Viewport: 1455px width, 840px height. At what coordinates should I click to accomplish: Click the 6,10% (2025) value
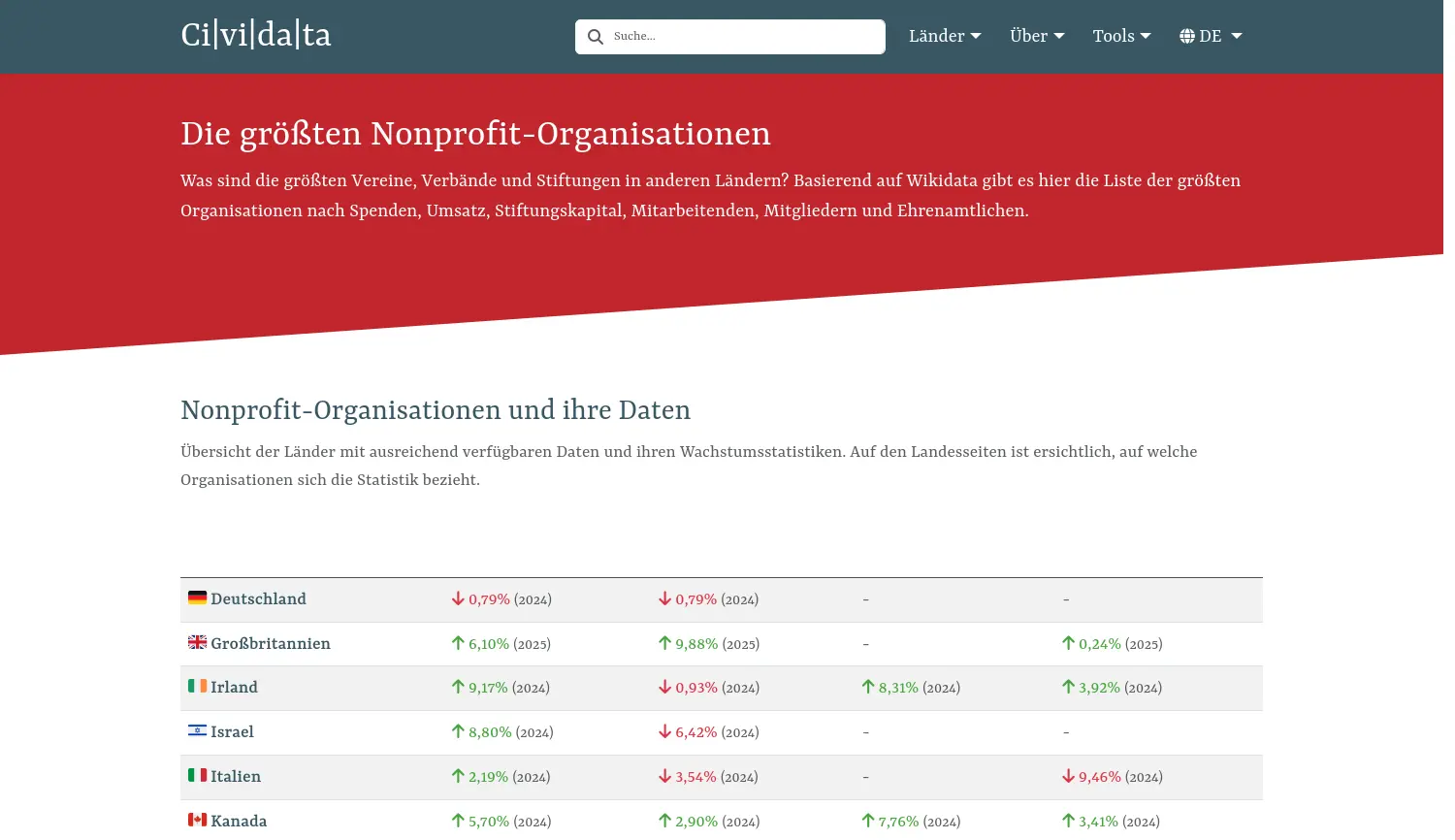(x=509, y=644)
